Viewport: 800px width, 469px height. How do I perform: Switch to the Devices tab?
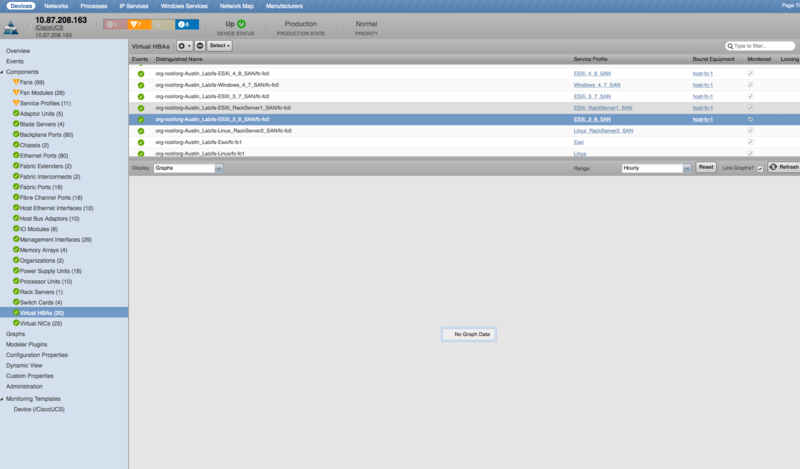click(x=21, y=6)
